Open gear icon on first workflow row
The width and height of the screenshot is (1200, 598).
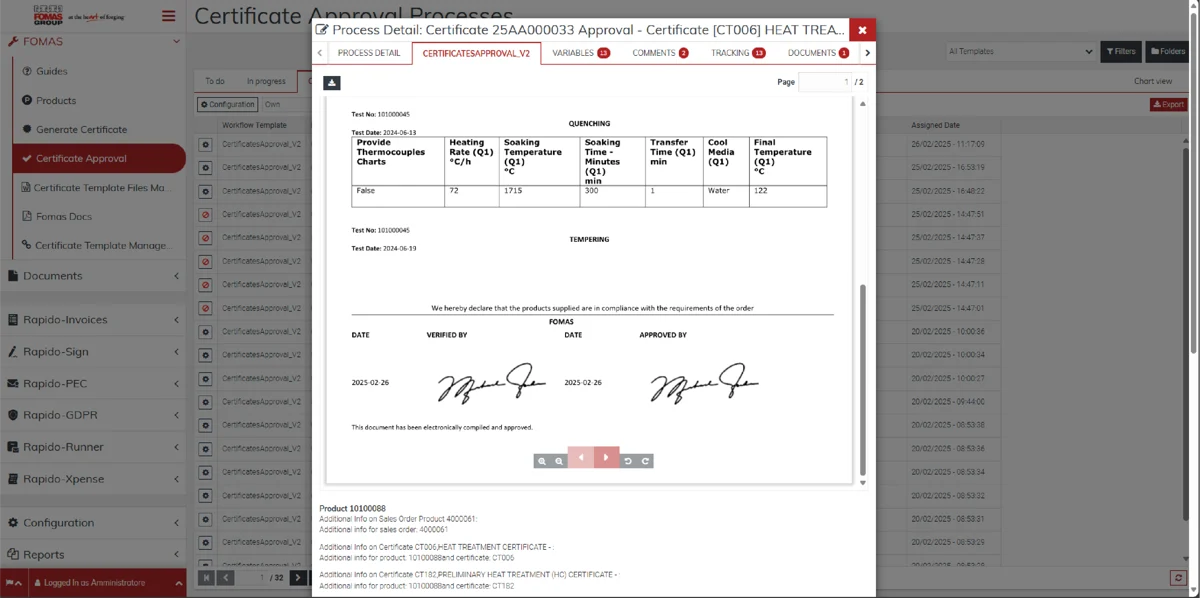[205, 144]
